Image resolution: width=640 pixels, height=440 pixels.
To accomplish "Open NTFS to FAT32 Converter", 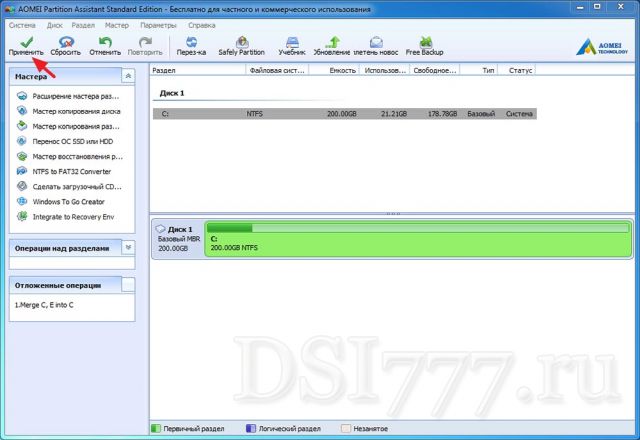I will coord(71,172).
